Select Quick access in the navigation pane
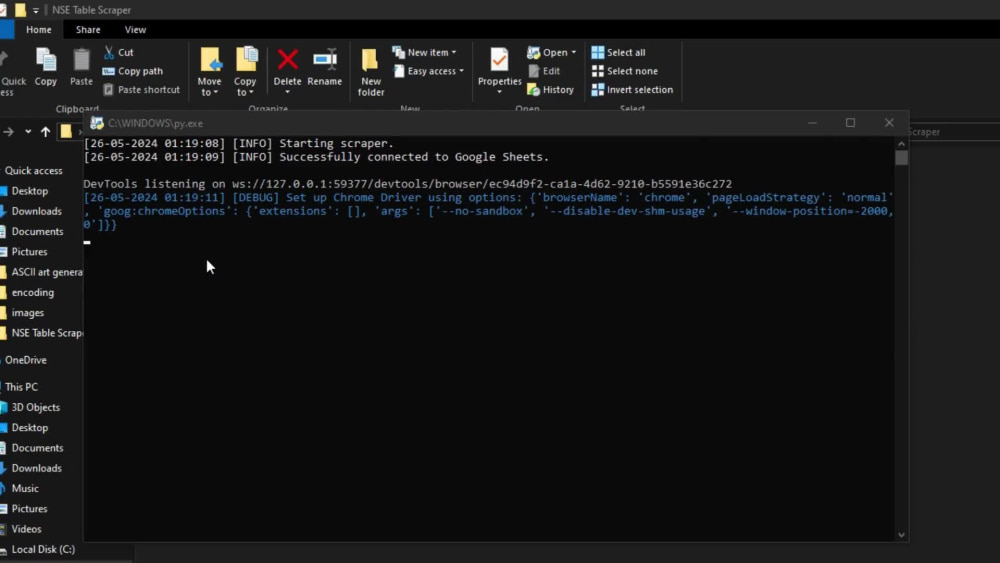Image resolution: width=1000 pixels, height=563 pixels. coord(34,170)
